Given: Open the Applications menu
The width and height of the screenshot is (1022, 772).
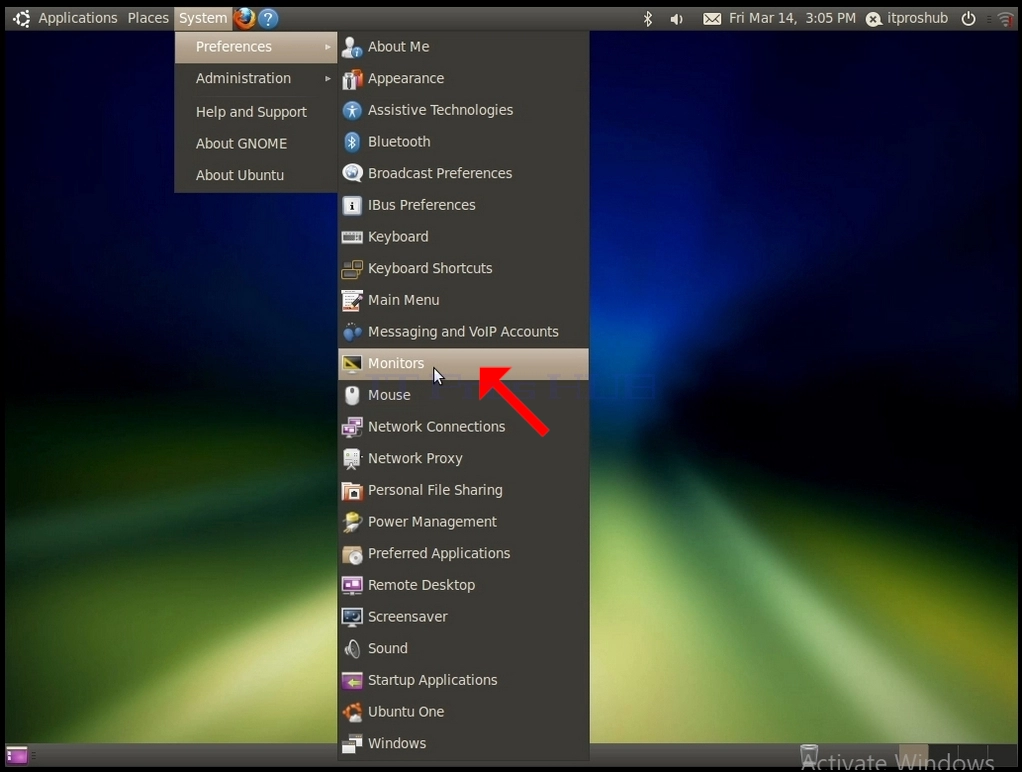Looking at the screenshot, I should click(x=78, y=18).
